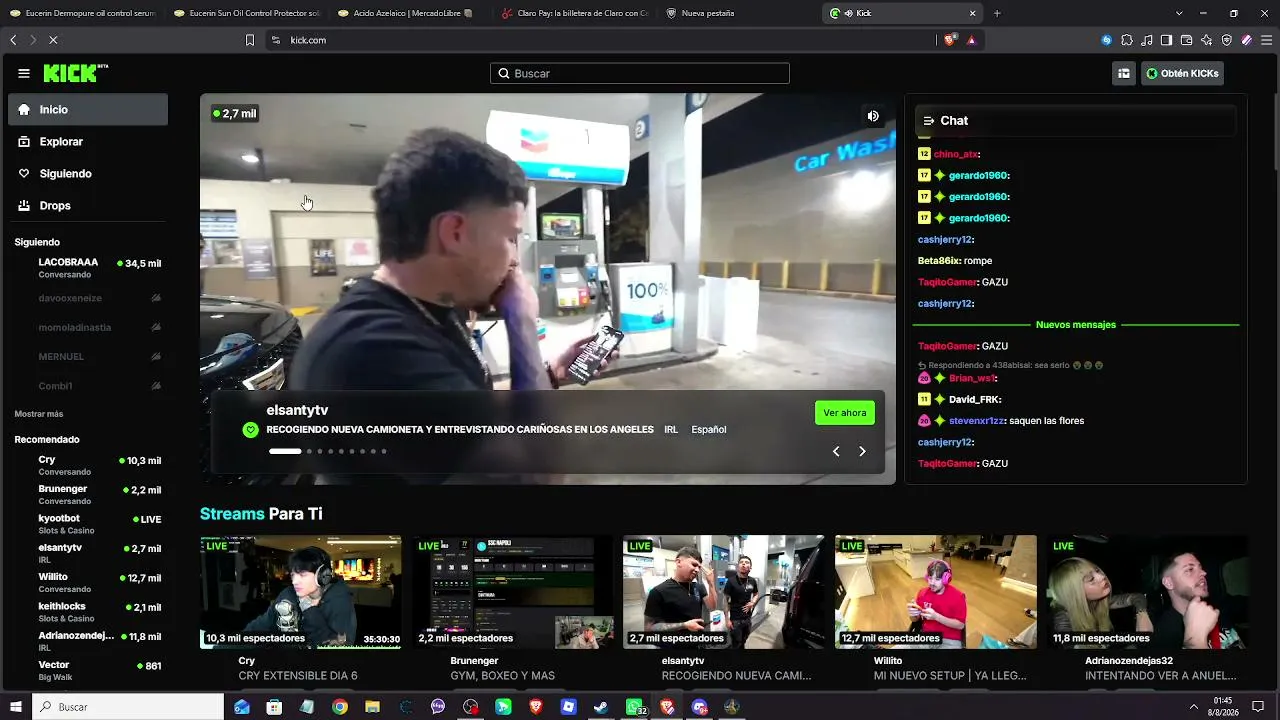Open Willito stream thumbnail
1280x720 pixels.
(936, 592)
